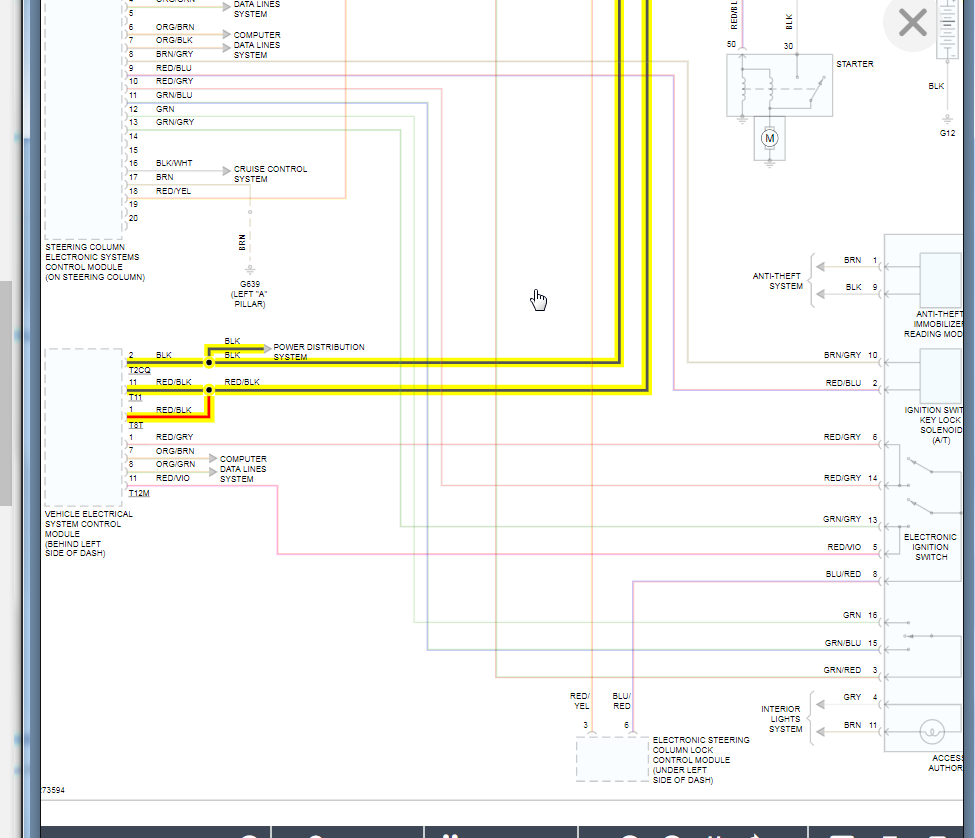Click the GRN/RED wire label at pin 3

click(842, 670)
